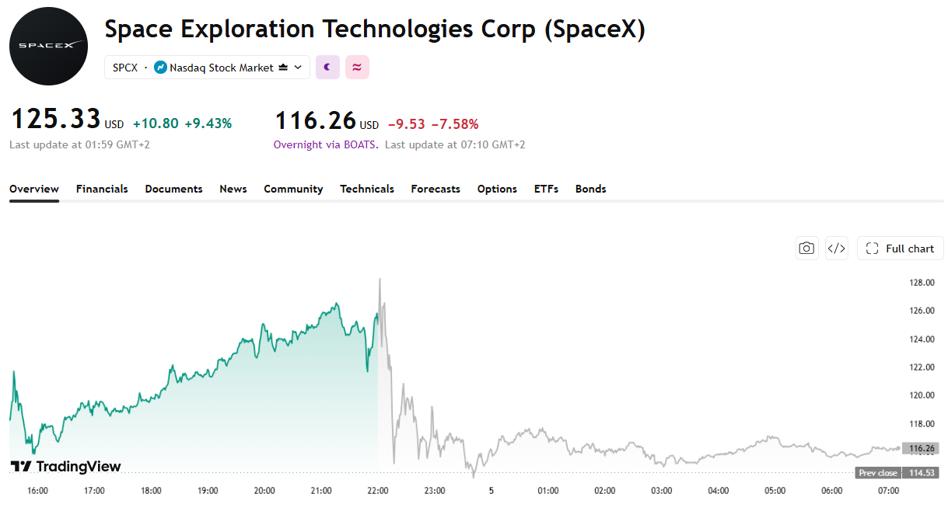Viewport: 948px width, 511px height.
Task: Take a chart snapshot with camera icon
Action: click(807, 249)
